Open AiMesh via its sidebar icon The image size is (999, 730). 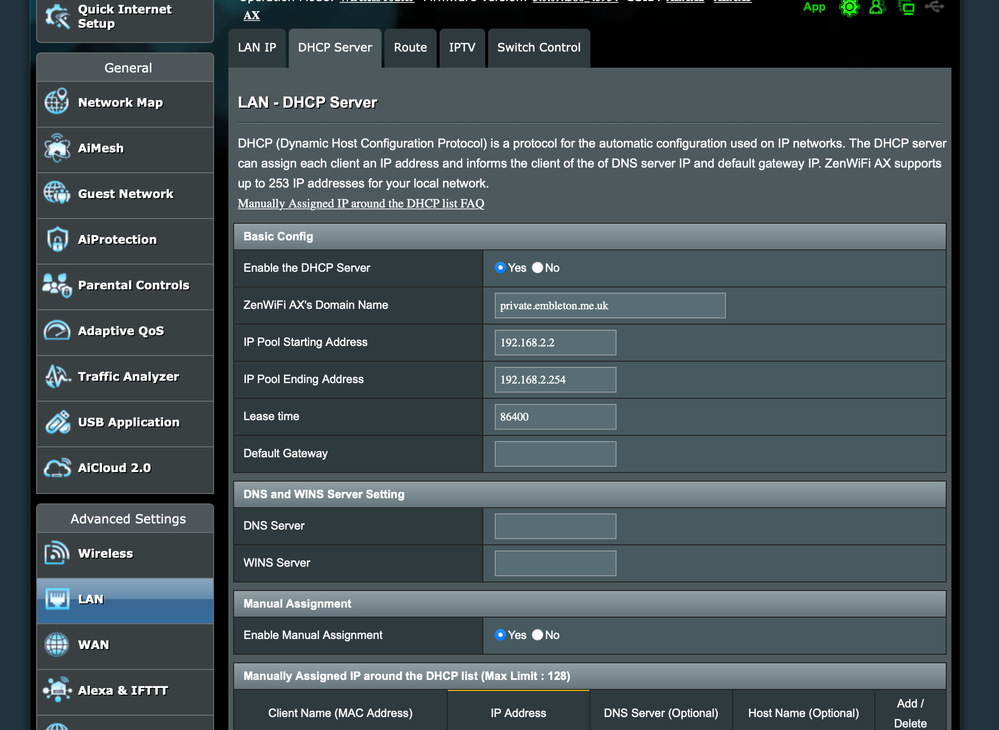pos(57,149)
